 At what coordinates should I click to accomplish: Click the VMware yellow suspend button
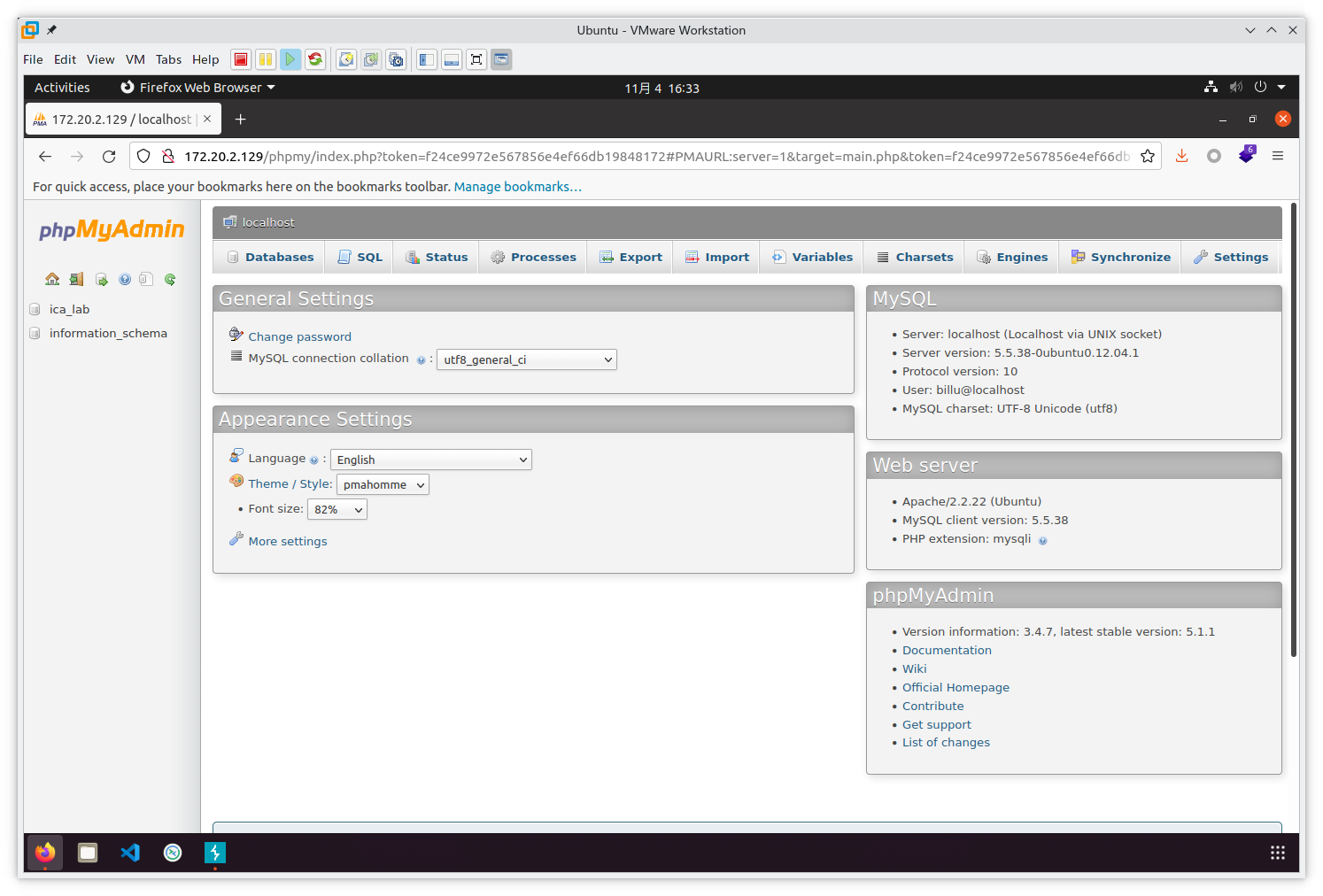coord(266,59)
